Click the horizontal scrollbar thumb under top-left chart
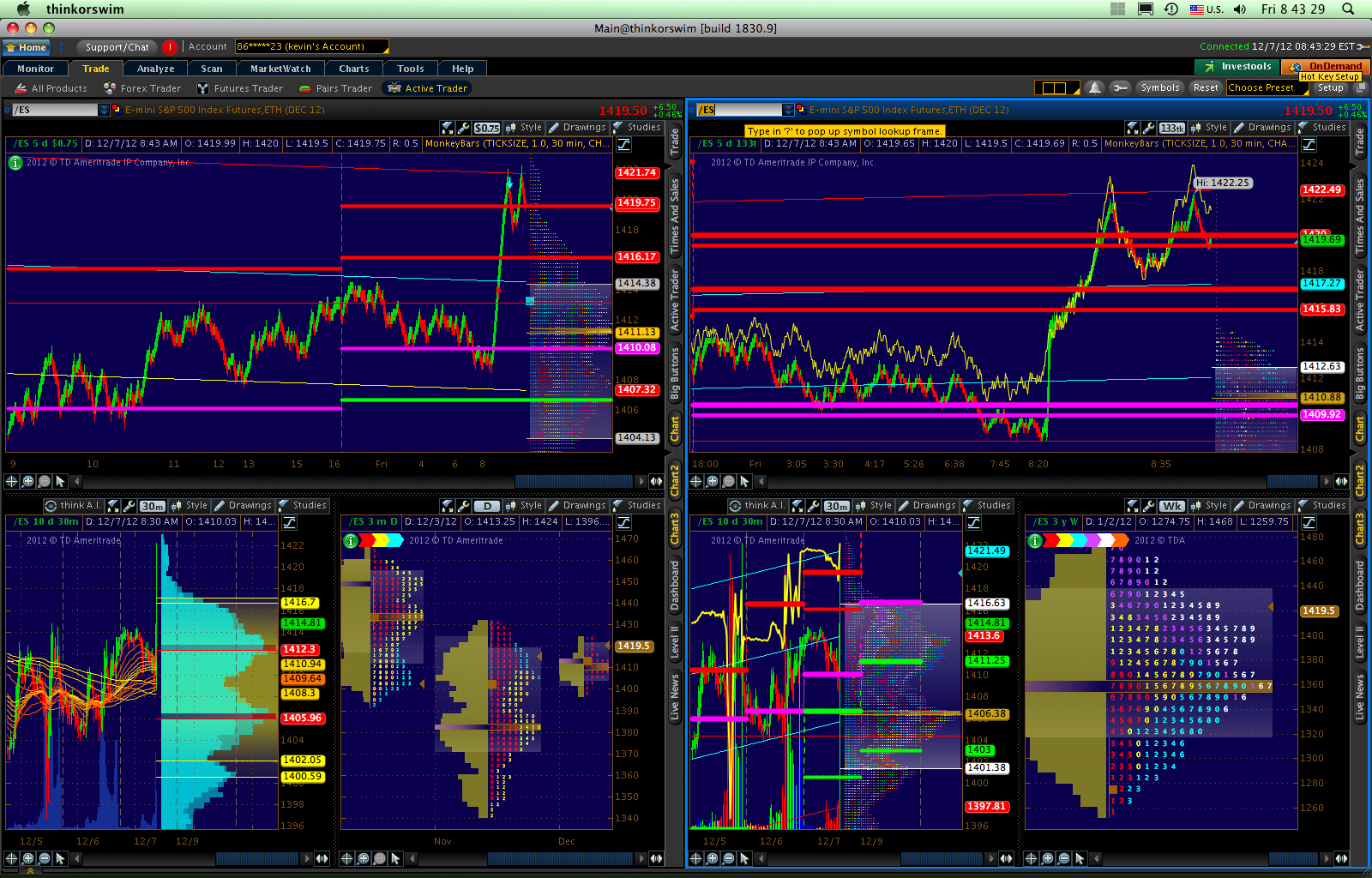 pyautogui.click(x=574, y=481)
